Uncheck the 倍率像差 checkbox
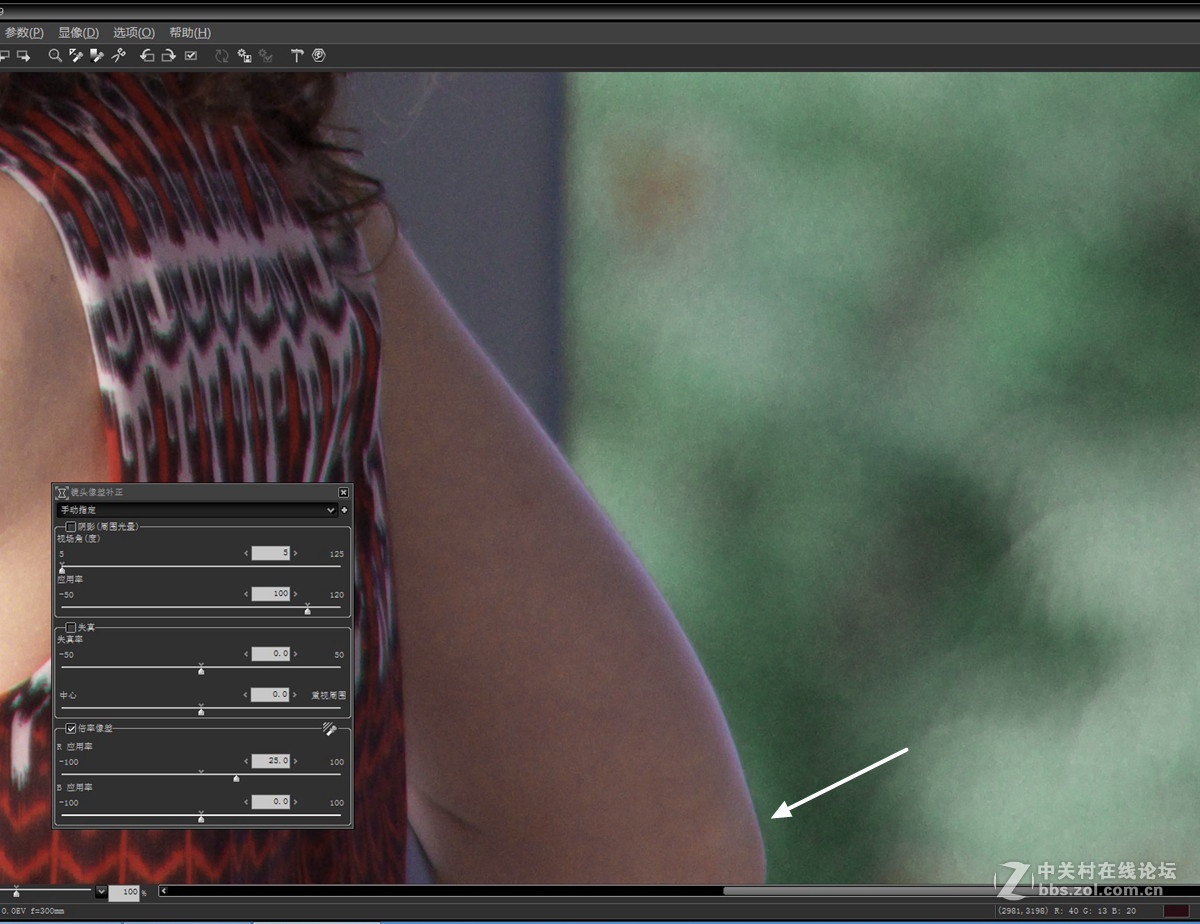 pos(70,729)
